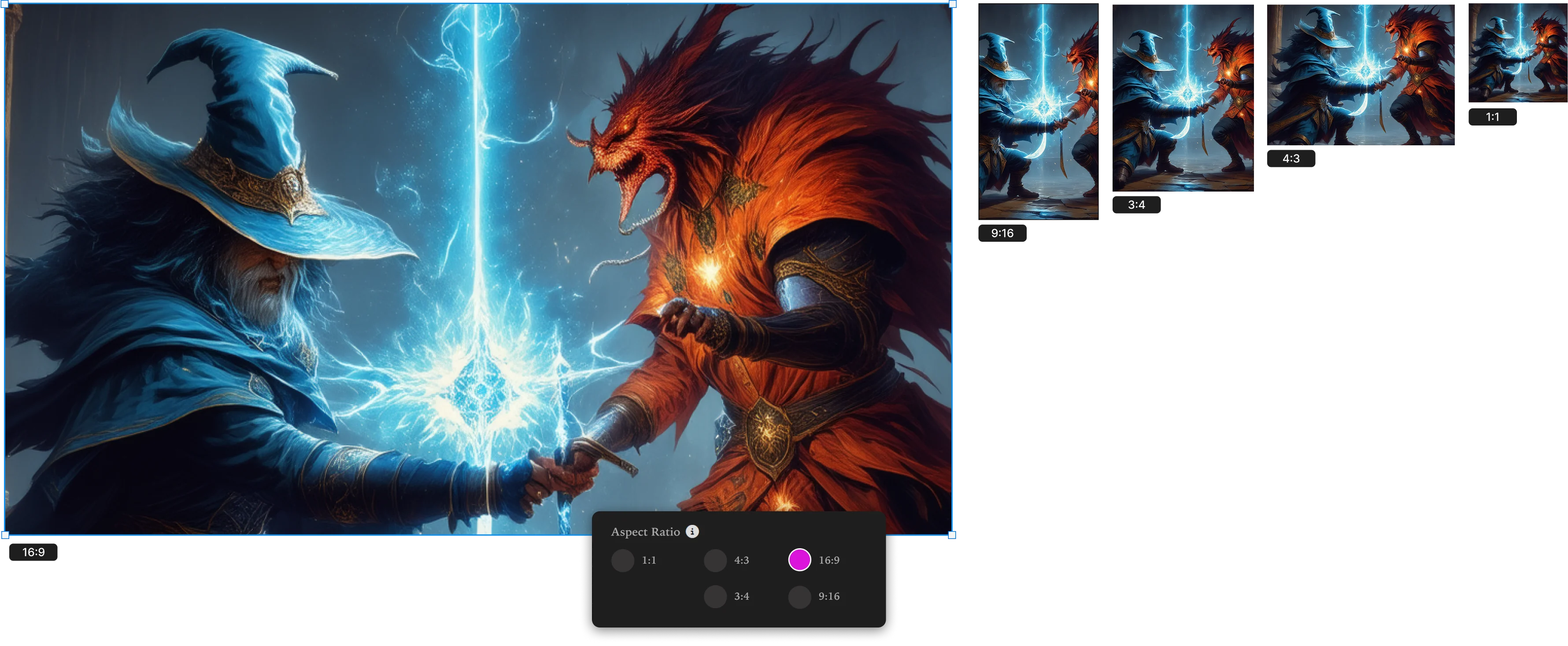This screenshot has height=646, width=1568.
Task: Click the selected magenta 16:9 radio button
Action: tap(799, 560)
